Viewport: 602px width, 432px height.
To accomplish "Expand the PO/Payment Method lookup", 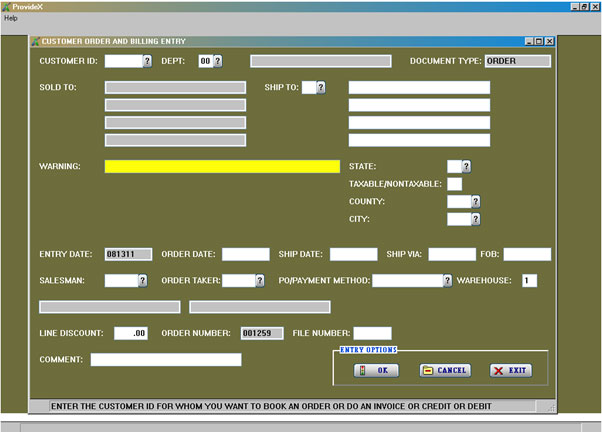I will click(447, 281).
